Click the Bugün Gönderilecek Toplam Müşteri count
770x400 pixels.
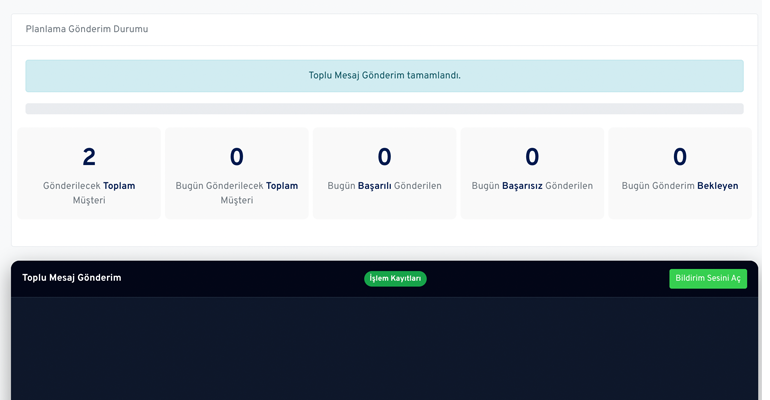pos(237,157)
